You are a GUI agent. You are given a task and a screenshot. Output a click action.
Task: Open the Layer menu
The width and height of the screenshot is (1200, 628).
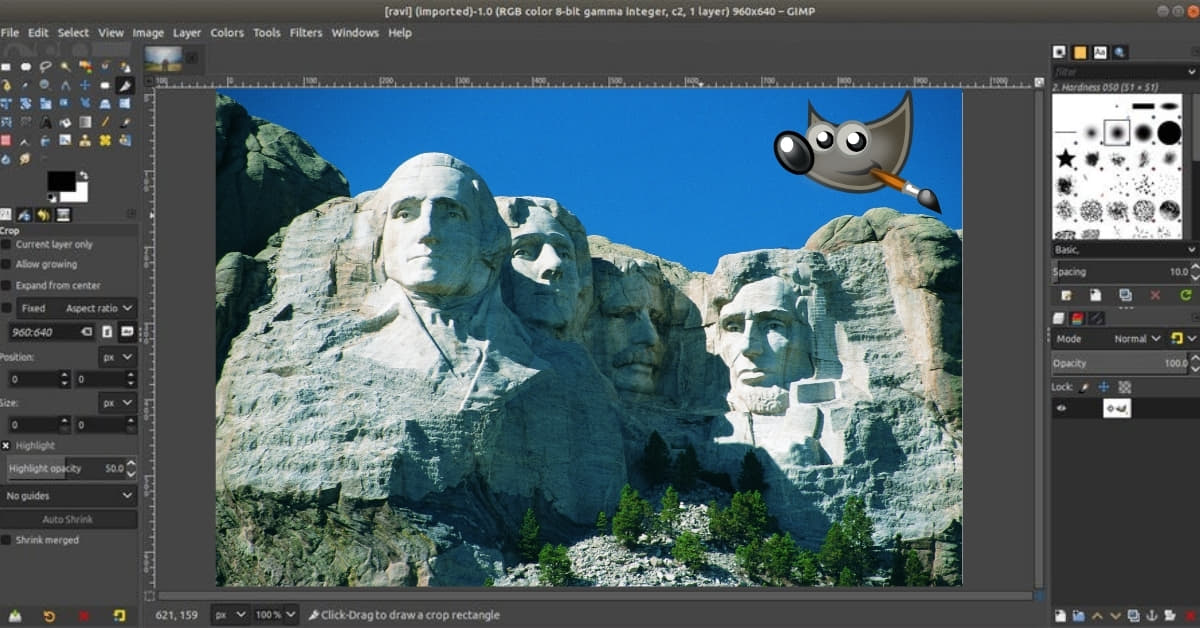tap(187, 32)
